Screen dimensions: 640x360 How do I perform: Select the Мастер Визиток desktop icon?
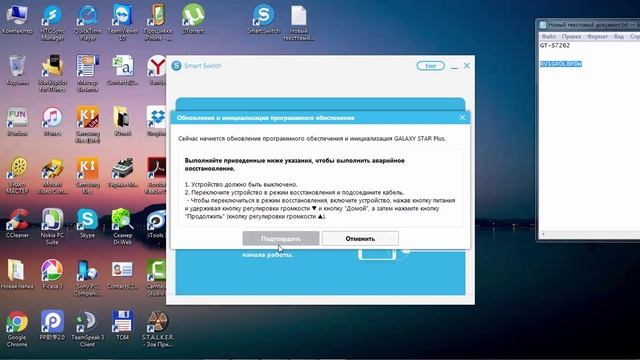(x=87, y=73)
